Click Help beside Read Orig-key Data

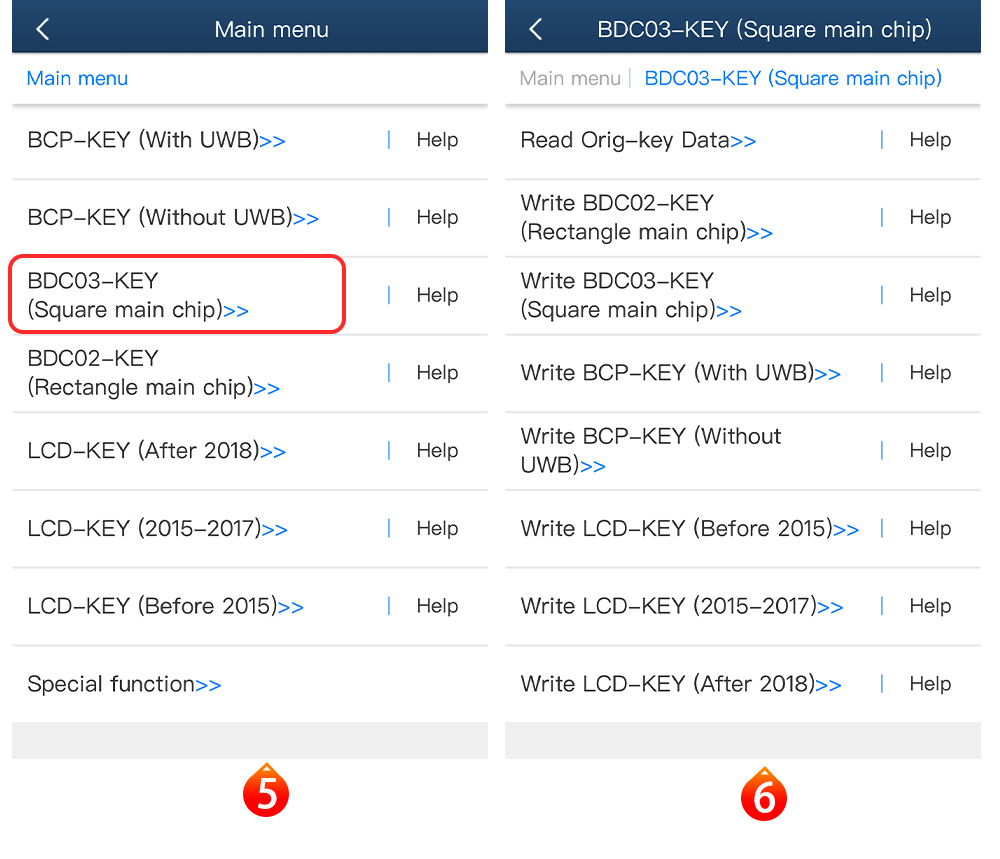coord(930,141)
